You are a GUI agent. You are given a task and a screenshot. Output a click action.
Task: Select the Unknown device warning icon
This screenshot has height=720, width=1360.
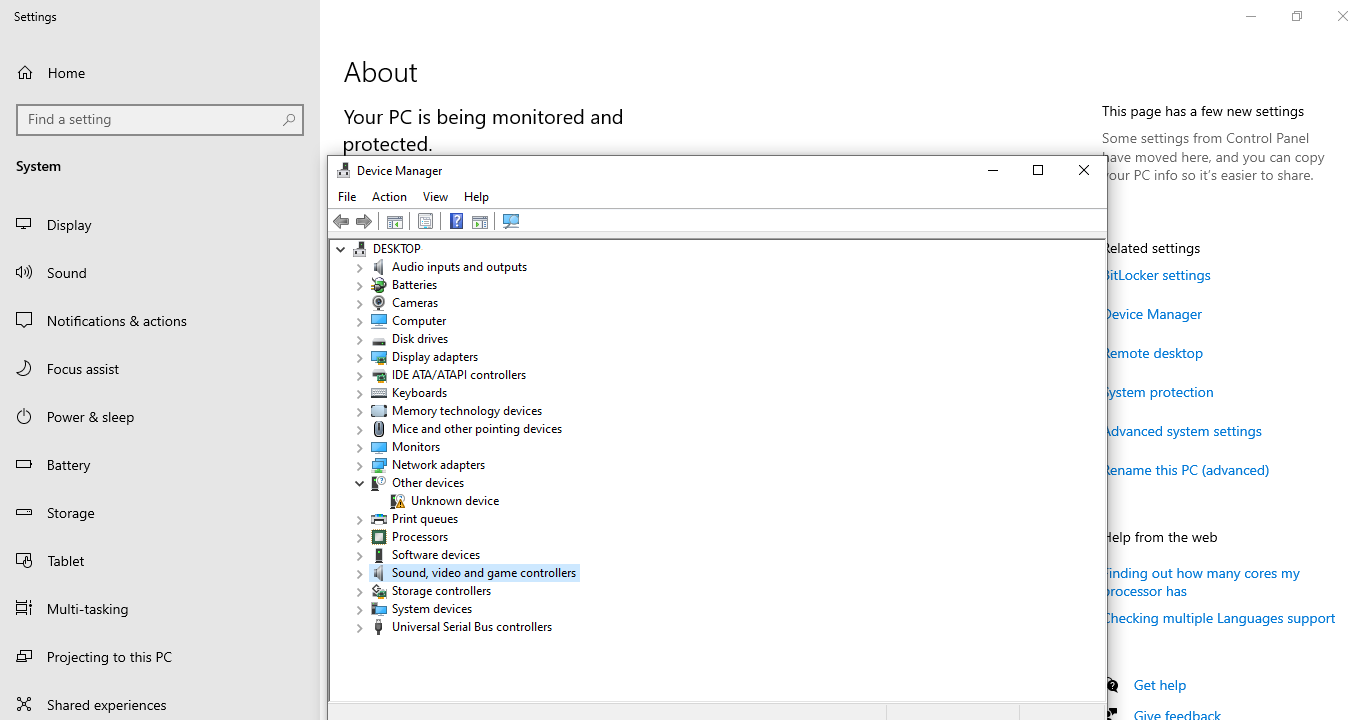click(x=398, y=501)
